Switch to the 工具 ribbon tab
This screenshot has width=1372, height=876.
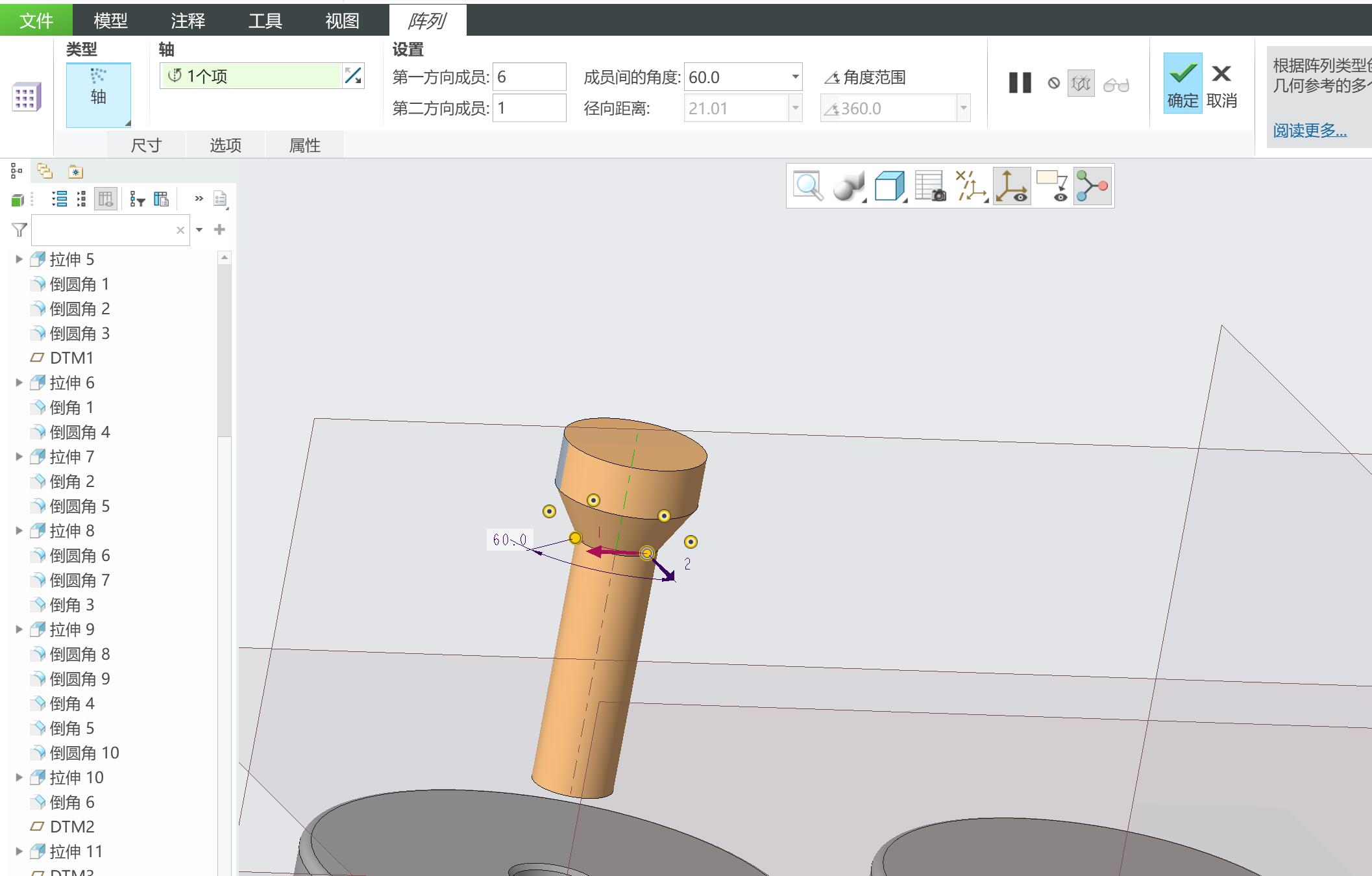265,21
